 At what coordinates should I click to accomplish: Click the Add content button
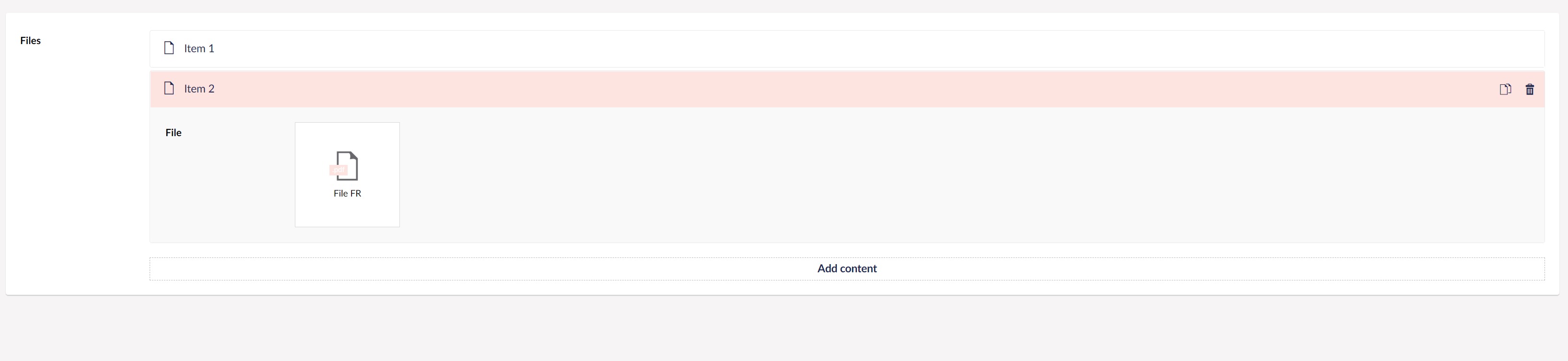coord(847,268)
